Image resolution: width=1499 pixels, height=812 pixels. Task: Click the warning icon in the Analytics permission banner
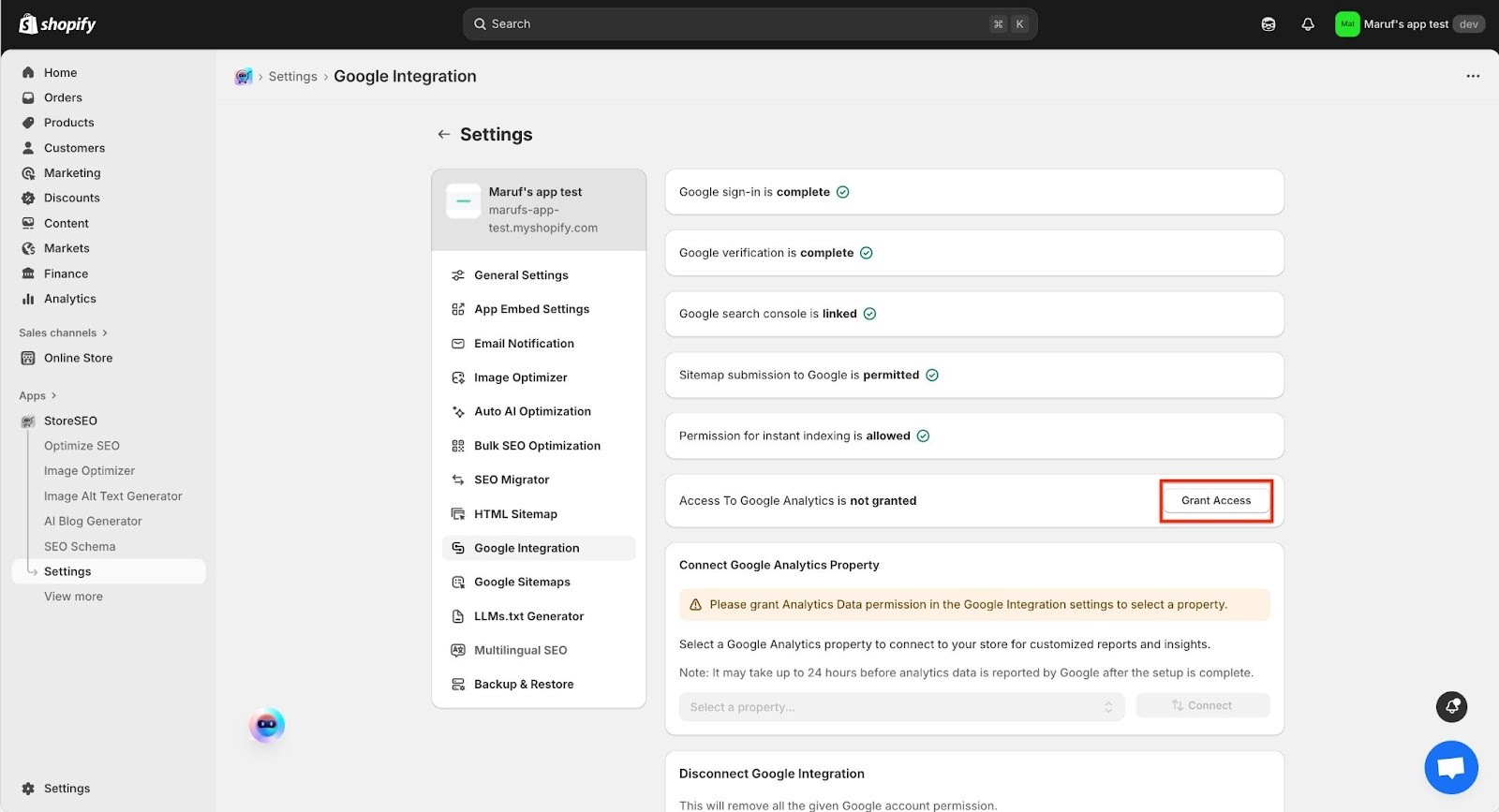695,605
